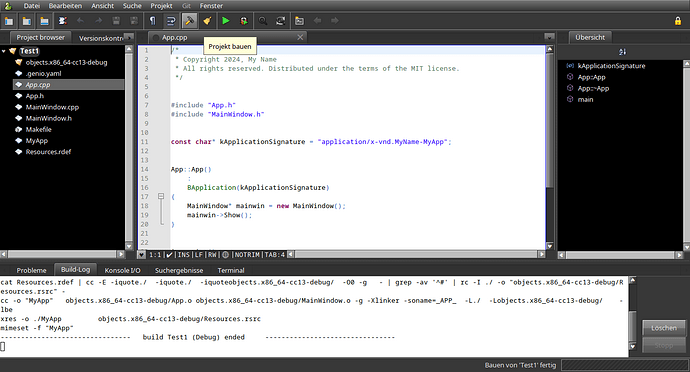The width and height of the screenshot is (690, 372).
Task: Select MainWindow.h in project tree
Action: (x=48, y=118)
